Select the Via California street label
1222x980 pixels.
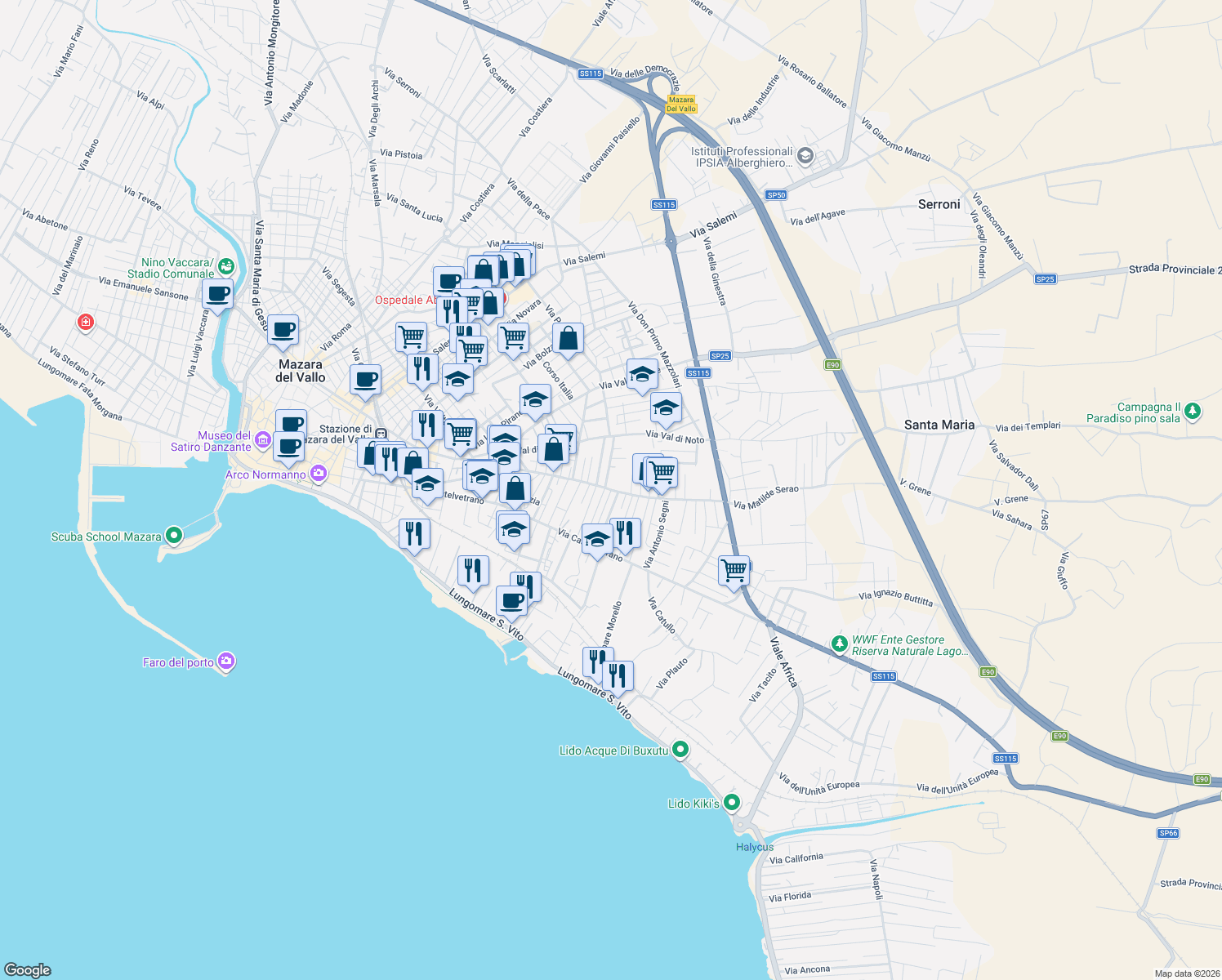796,858
